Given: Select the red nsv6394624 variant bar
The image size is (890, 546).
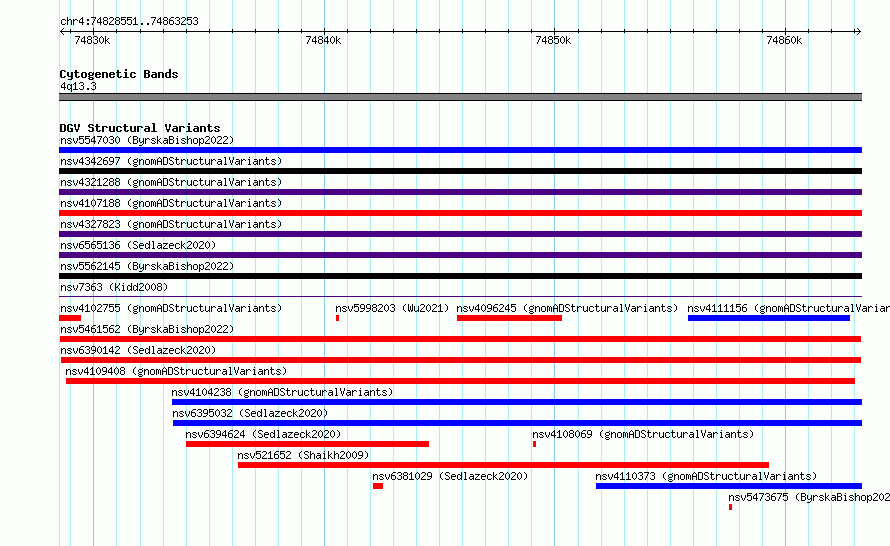Looking at the screenshot, I should (307, 444).
